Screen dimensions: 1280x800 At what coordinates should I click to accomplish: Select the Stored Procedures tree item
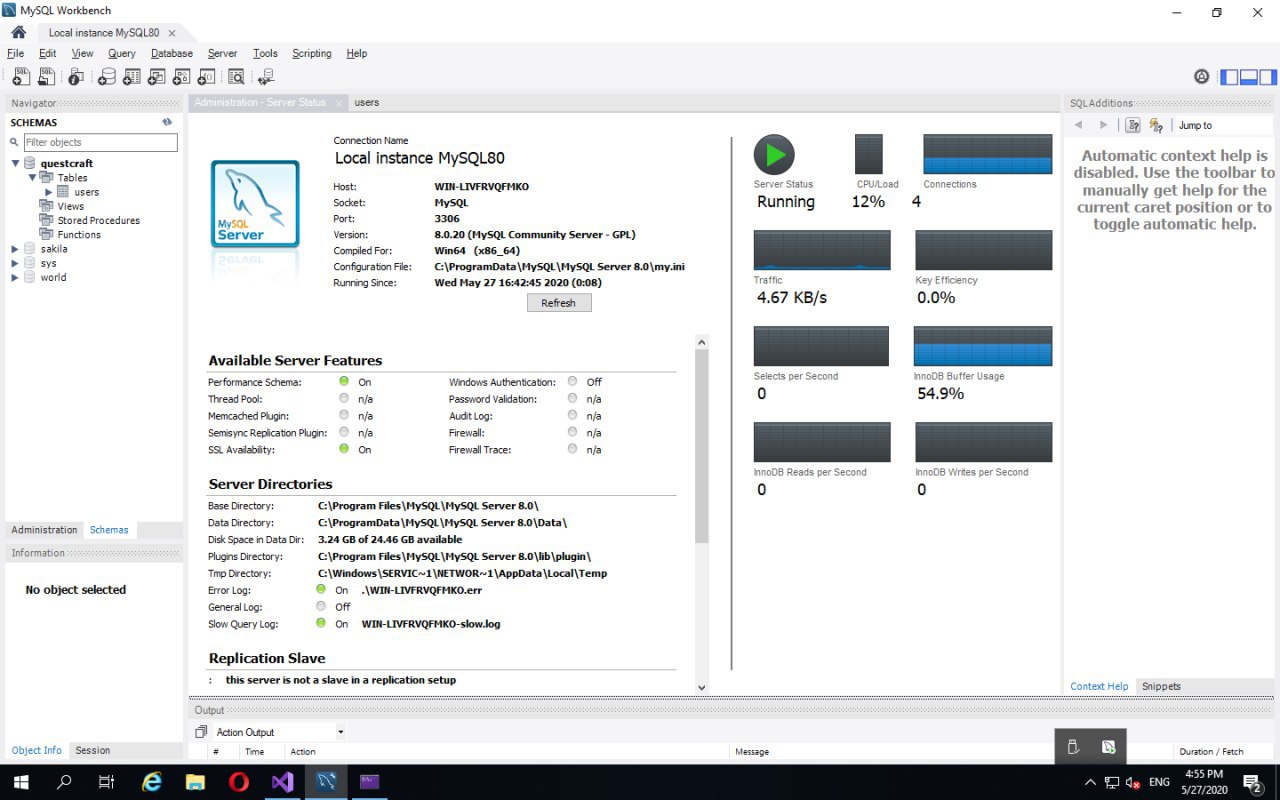pos(98,220)
